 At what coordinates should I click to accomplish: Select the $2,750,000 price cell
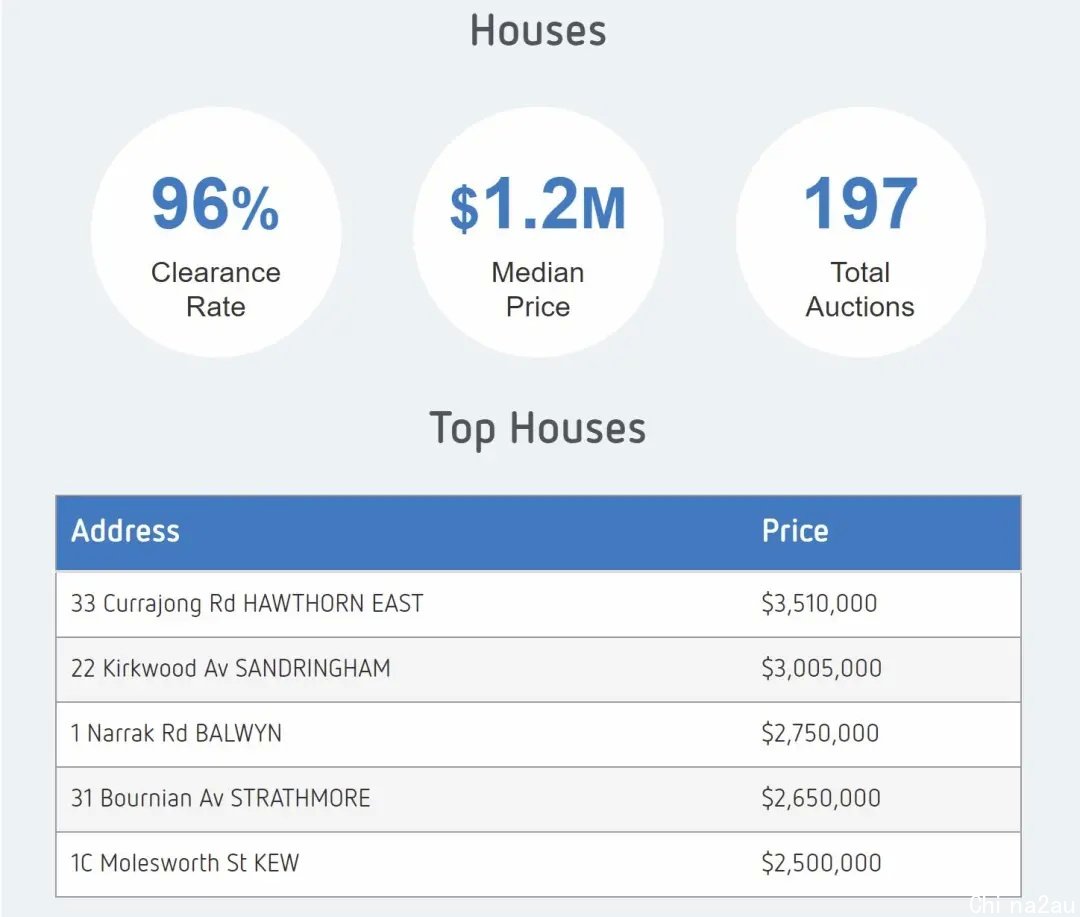tap(820, 733)
